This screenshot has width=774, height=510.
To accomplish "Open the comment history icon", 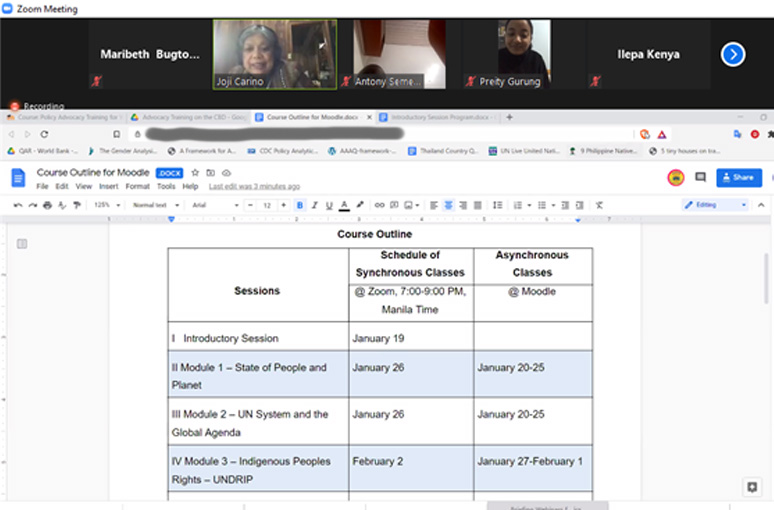I will tap(700, 177).
